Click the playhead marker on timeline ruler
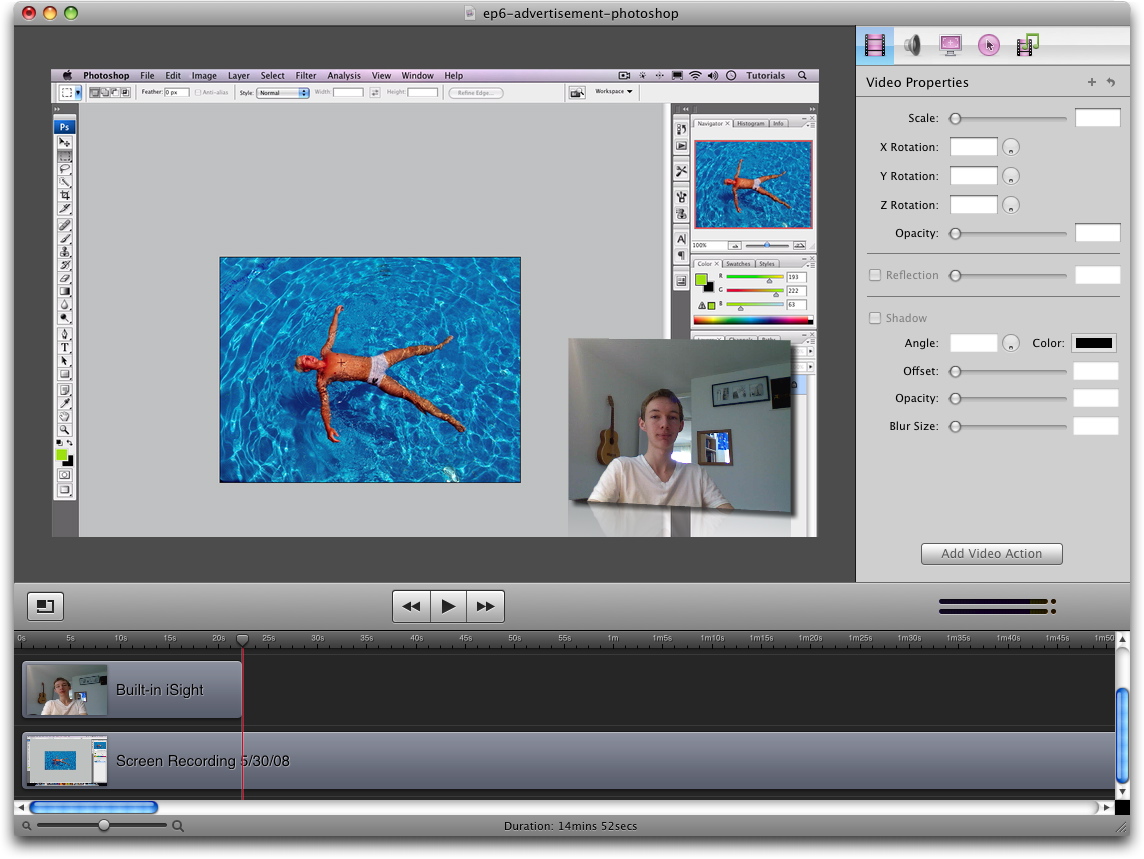Screen dimensions: 1144x859 pos(242,639)
